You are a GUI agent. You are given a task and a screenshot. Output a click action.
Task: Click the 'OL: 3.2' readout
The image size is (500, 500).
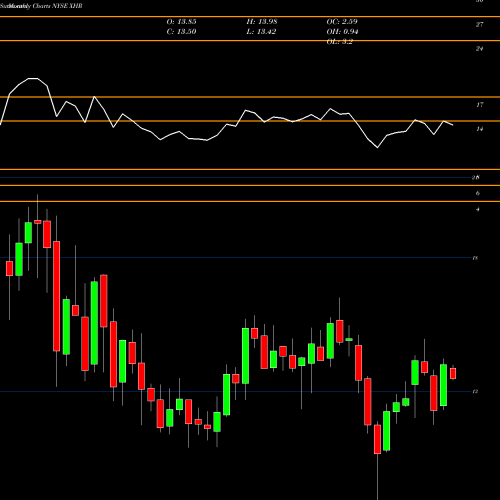pos(339,42)
